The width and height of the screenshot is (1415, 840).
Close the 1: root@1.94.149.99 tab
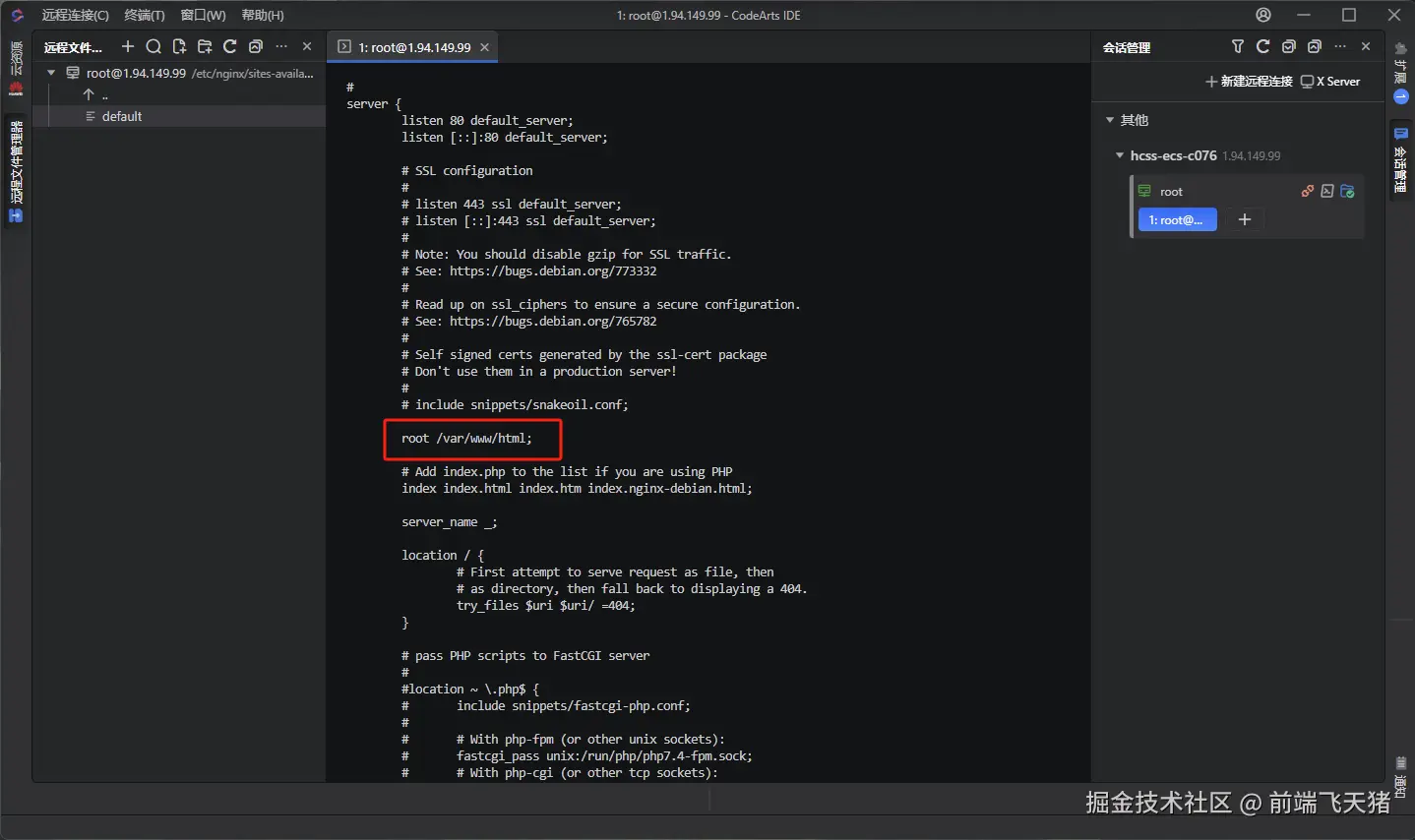pyautogui.click(x=485, y=47)
